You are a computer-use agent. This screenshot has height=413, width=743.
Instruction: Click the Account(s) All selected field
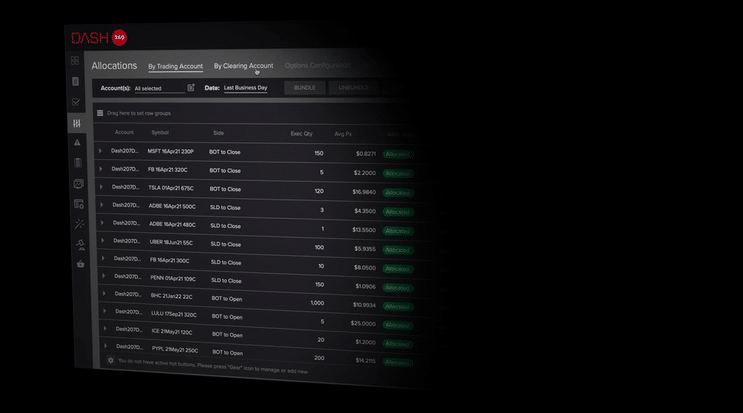click(x=158, y=88)
